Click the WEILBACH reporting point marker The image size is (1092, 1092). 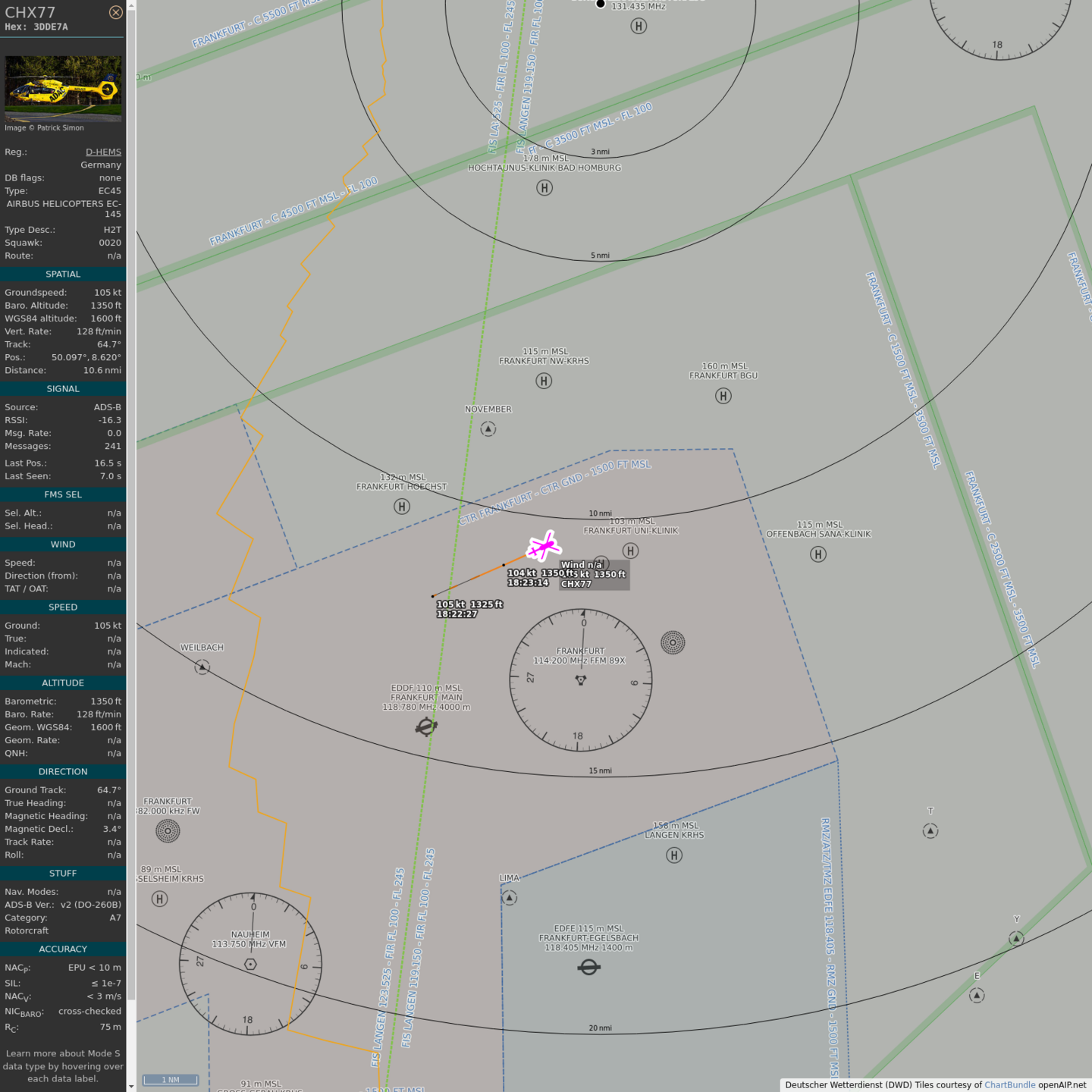click(x=202, y=667)
